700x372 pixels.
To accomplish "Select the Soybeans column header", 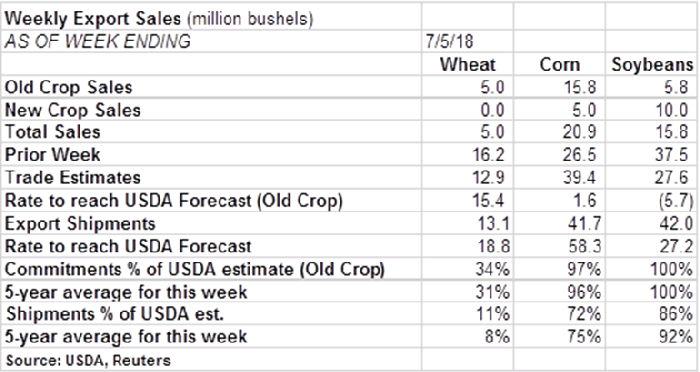I will (652, 64).
